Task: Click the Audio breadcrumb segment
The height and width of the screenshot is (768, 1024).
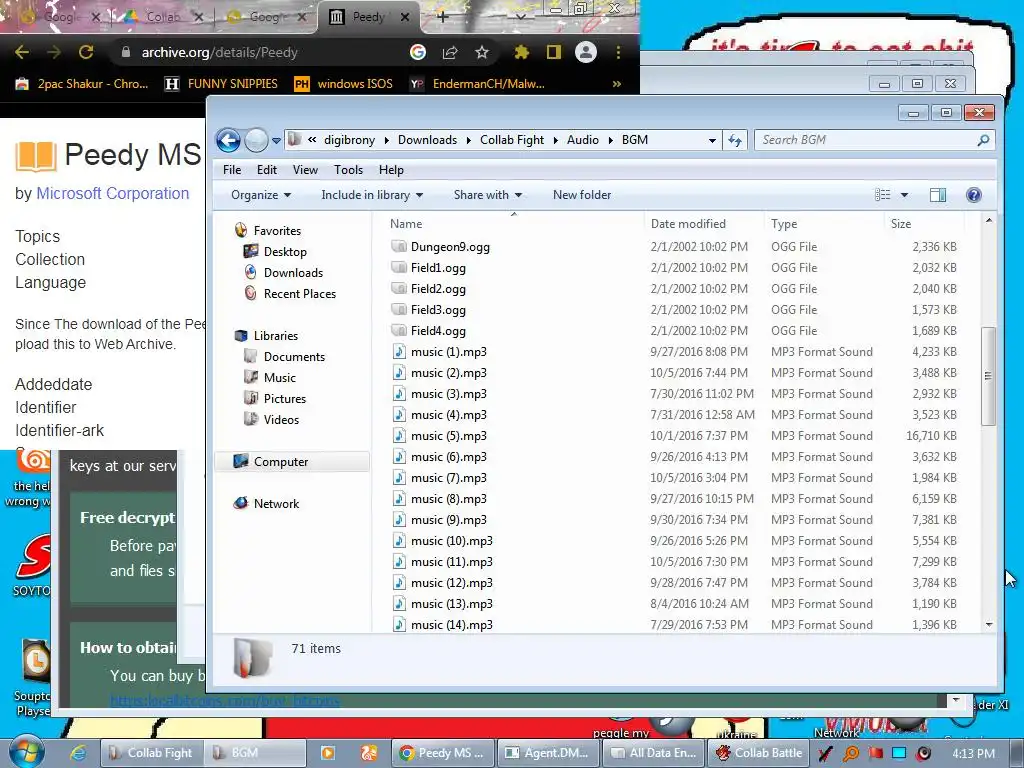Action: point(583,140)
